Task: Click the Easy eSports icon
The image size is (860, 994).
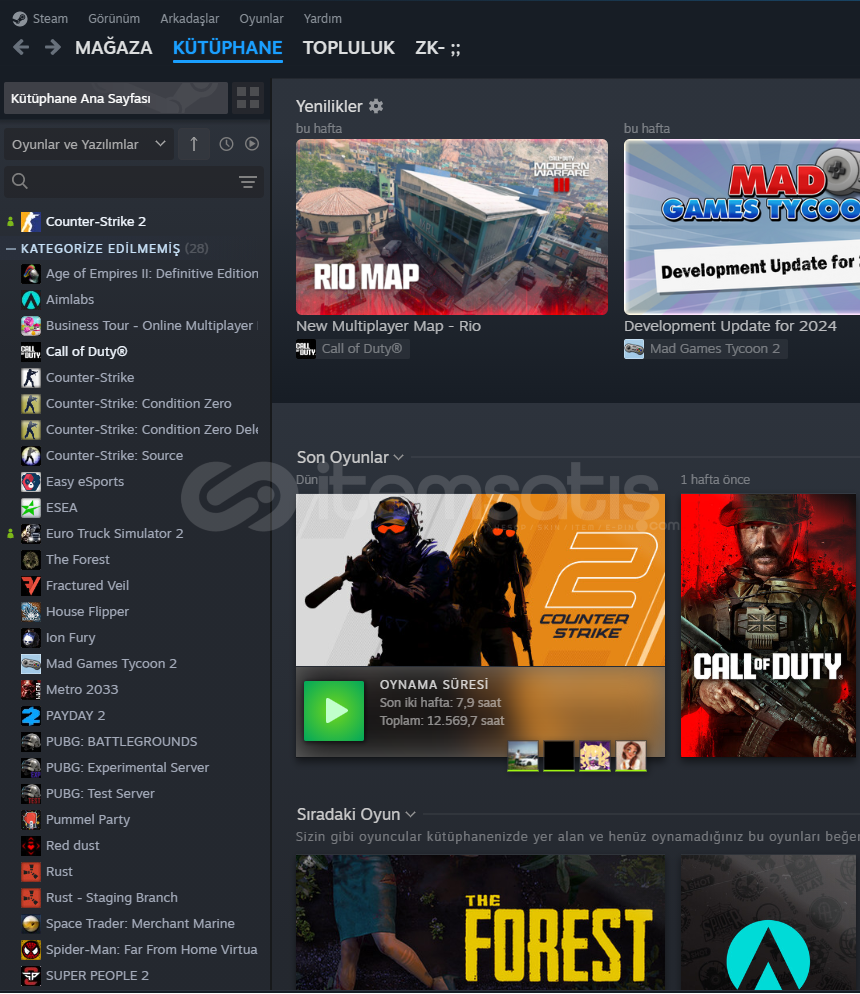Action: (31, 482)
